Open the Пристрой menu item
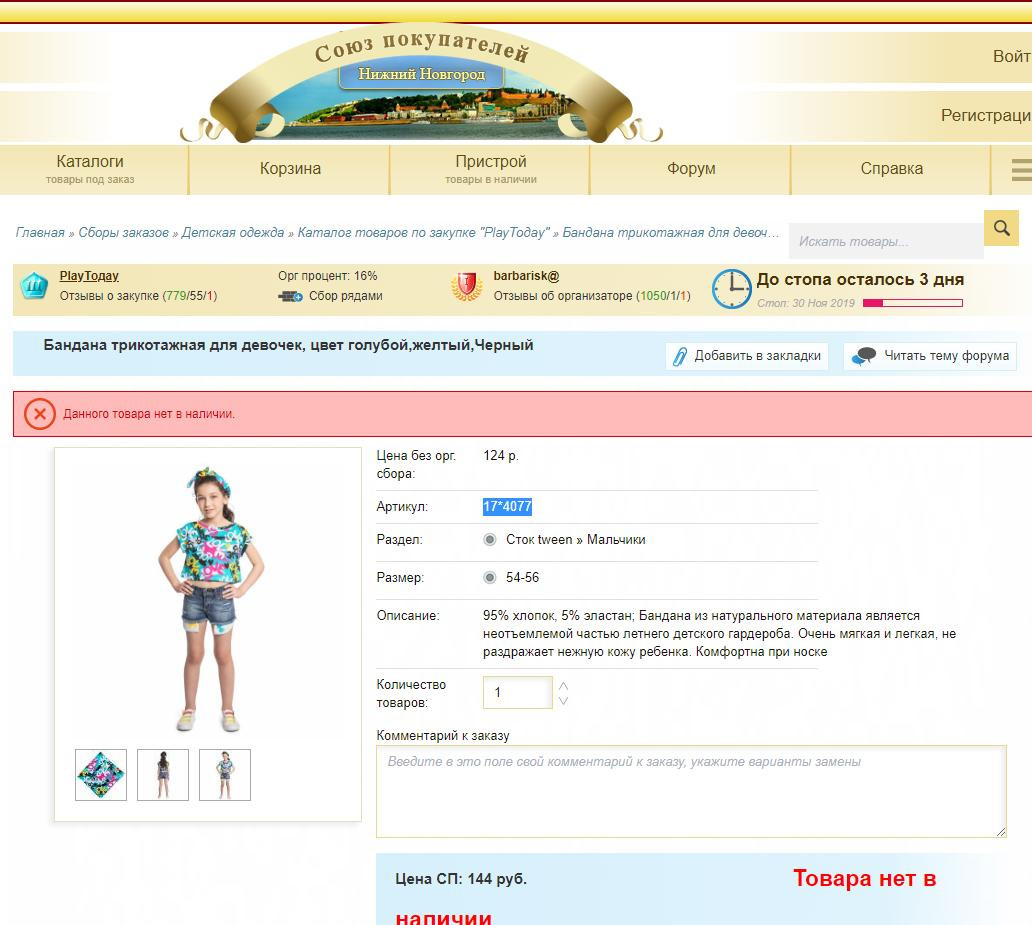The width and height of the screenshot is (1032, 925). point(490,169)
